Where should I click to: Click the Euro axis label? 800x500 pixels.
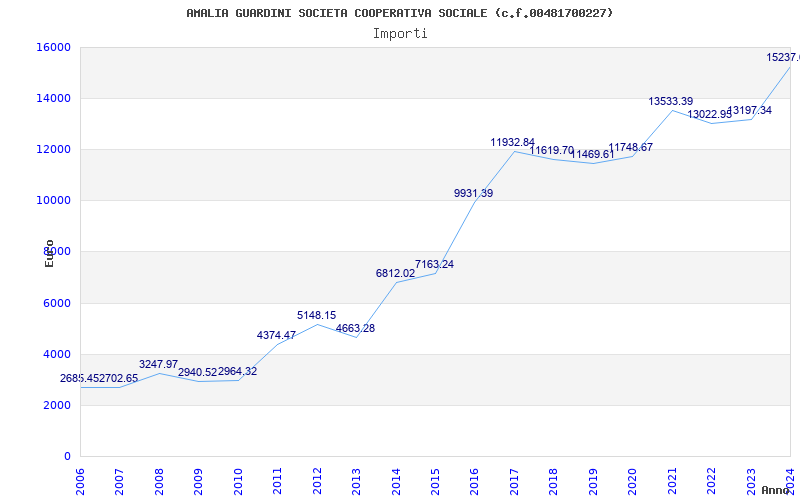[49, 253]
